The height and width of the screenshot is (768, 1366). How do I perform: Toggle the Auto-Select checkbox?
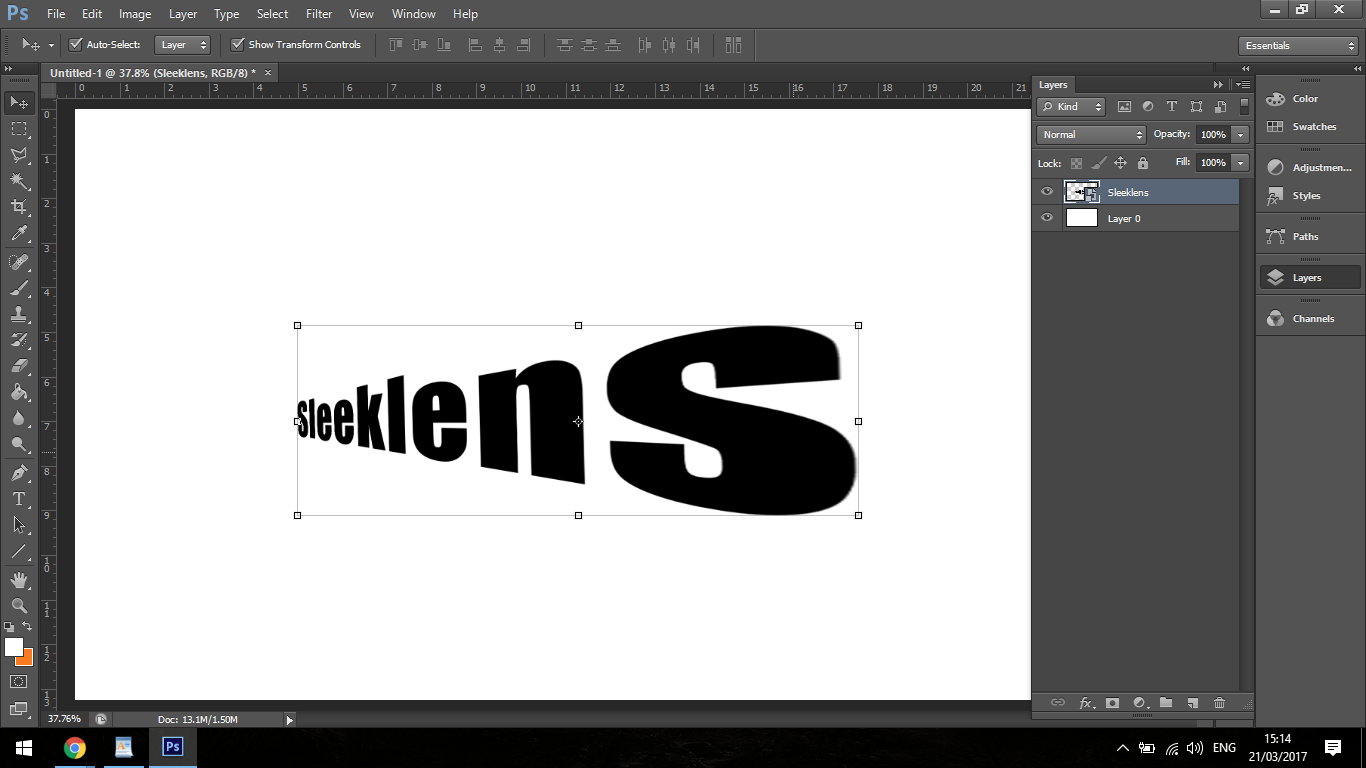[75, 44]
